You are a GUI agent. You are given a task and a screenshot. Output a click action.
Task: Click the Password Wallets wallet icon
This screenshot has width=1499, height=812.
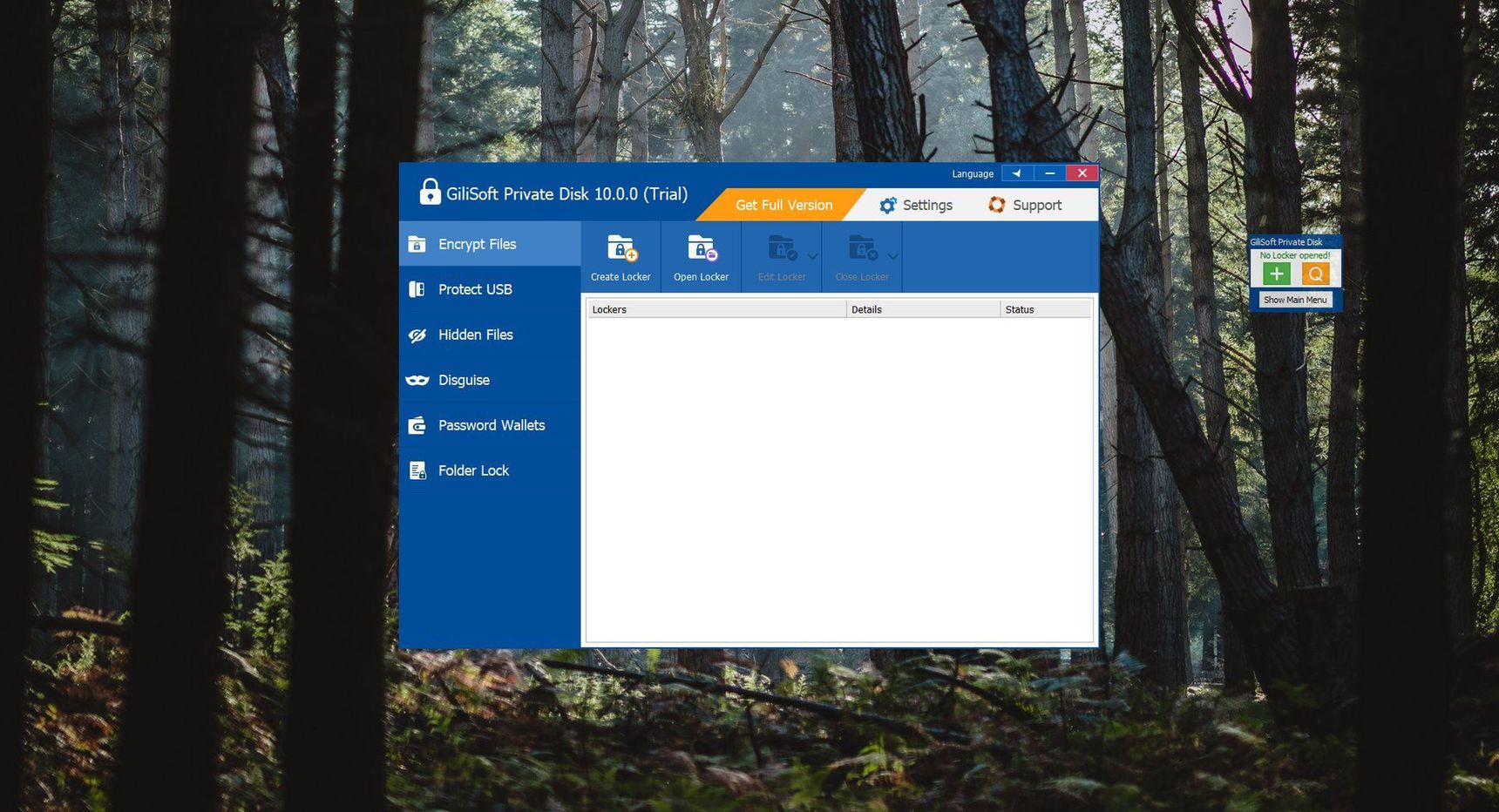[x=417, y=425]
